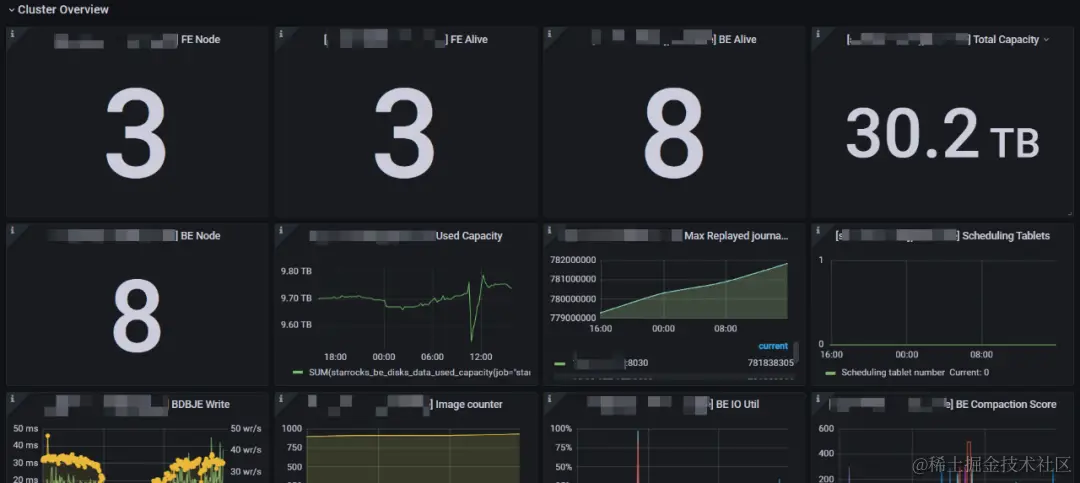Click the 30.2 TB total capacity value

coord(942,134)
